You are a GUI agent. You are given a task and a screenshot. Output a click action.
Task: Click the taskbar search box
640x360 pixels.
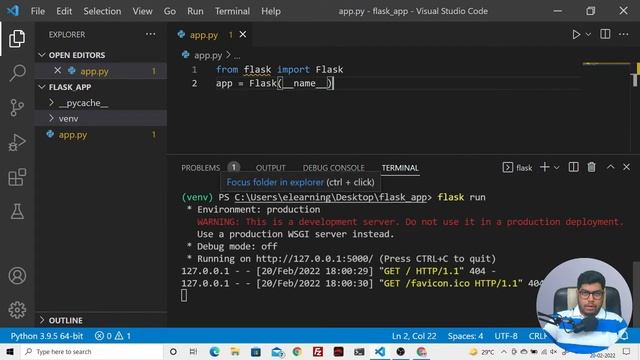tap(92, 351)
